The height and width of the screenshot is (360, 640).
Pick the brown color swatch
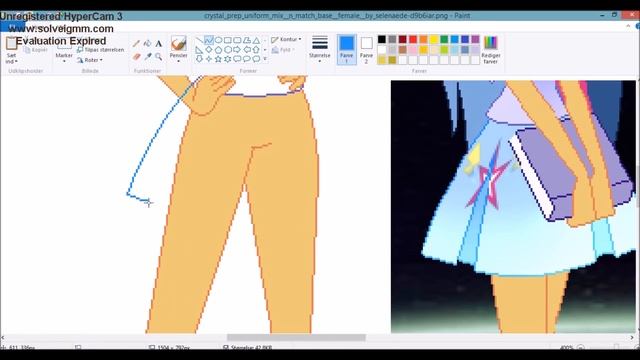(x=402, y=50)
